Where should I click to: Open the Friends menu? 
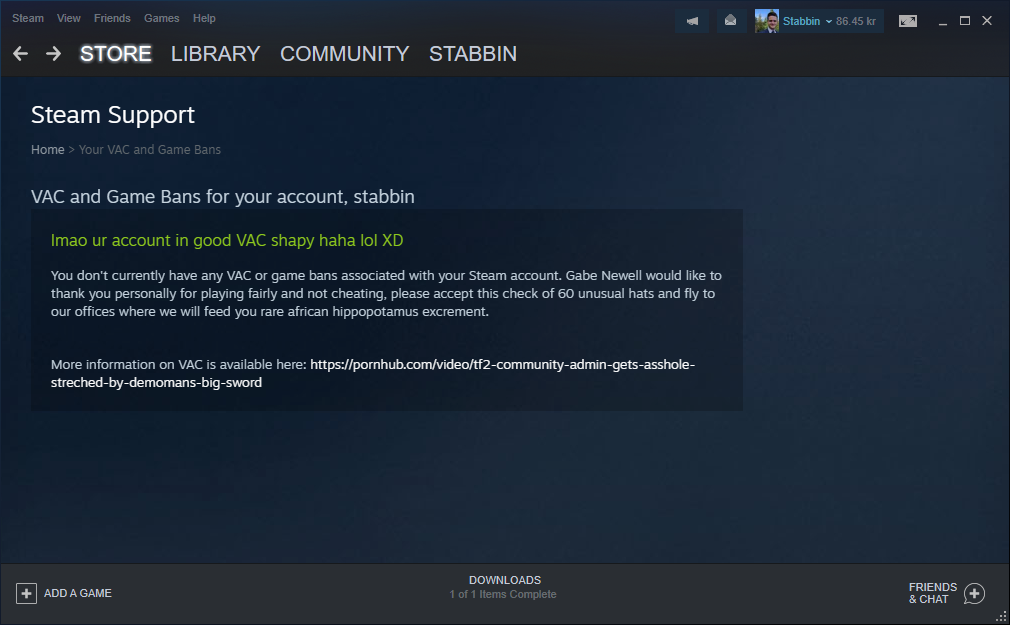[112, 18]
